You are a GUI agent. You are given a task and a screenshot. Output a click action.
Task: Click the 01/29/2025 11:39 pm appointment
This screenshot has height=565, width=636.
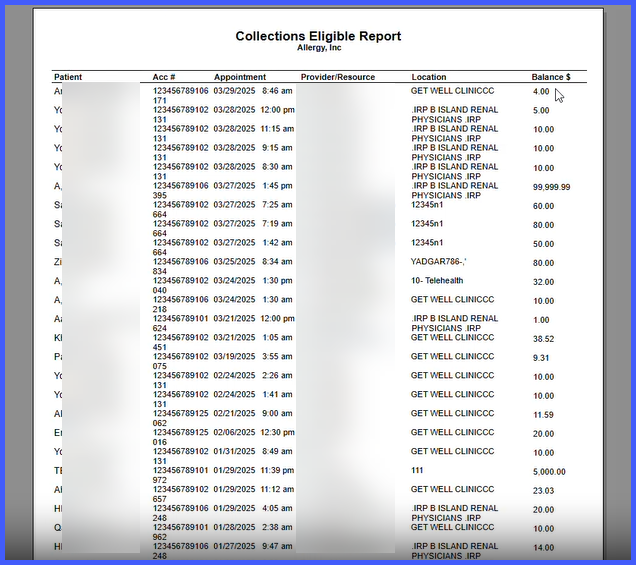254,470
